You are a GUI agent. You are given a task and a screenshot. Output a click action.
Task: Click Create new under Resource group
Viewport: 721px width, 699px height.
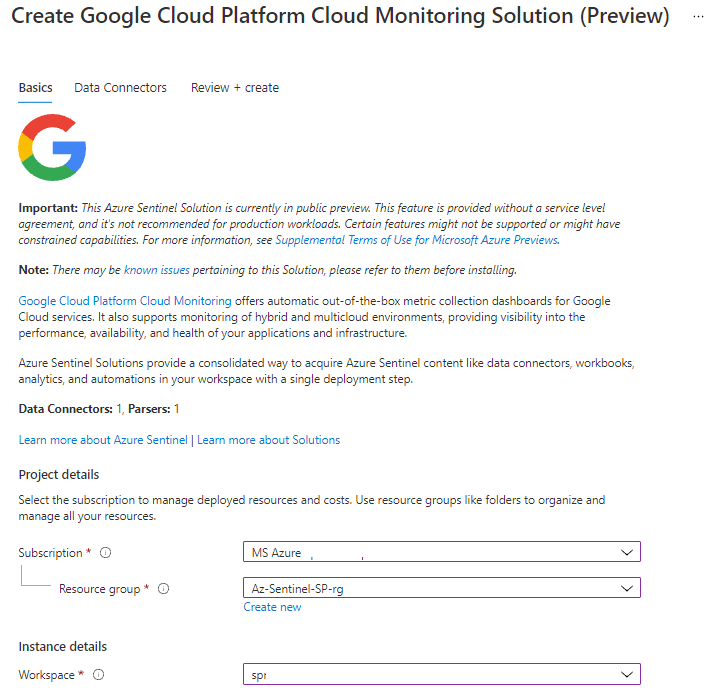pyautogui.click(x=272, y=607)
